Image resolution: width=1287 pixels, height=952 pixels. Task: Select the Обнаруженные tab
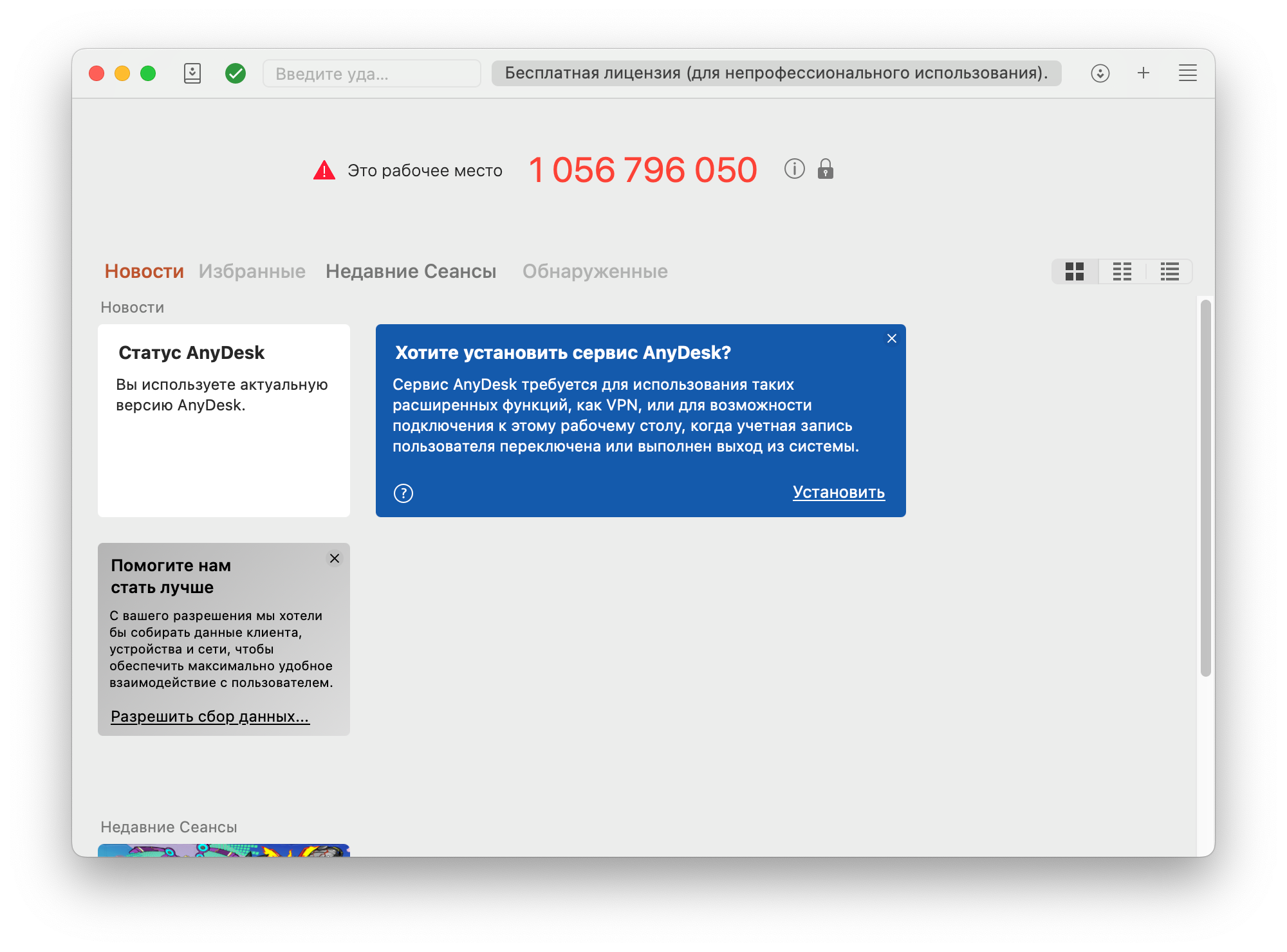(595, 271)
